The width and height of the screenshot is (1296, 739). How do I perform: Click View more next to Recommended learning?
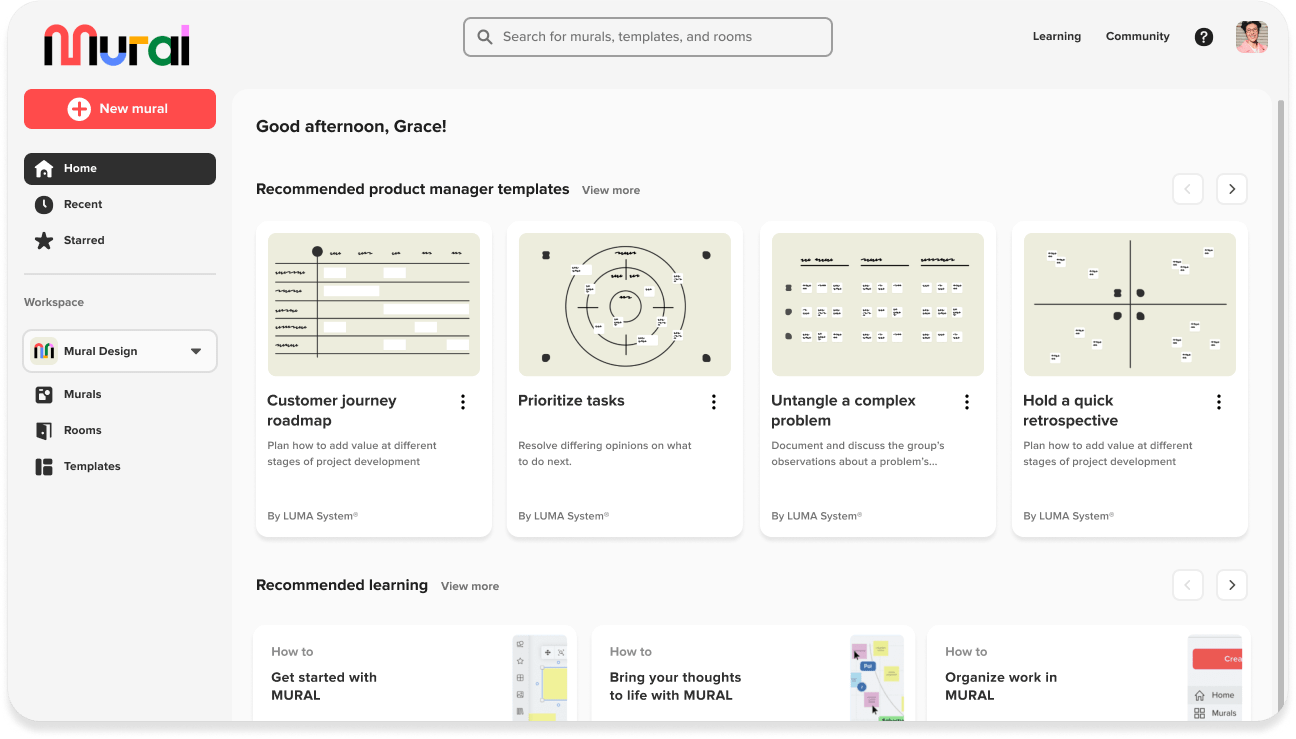click(470, 586)
